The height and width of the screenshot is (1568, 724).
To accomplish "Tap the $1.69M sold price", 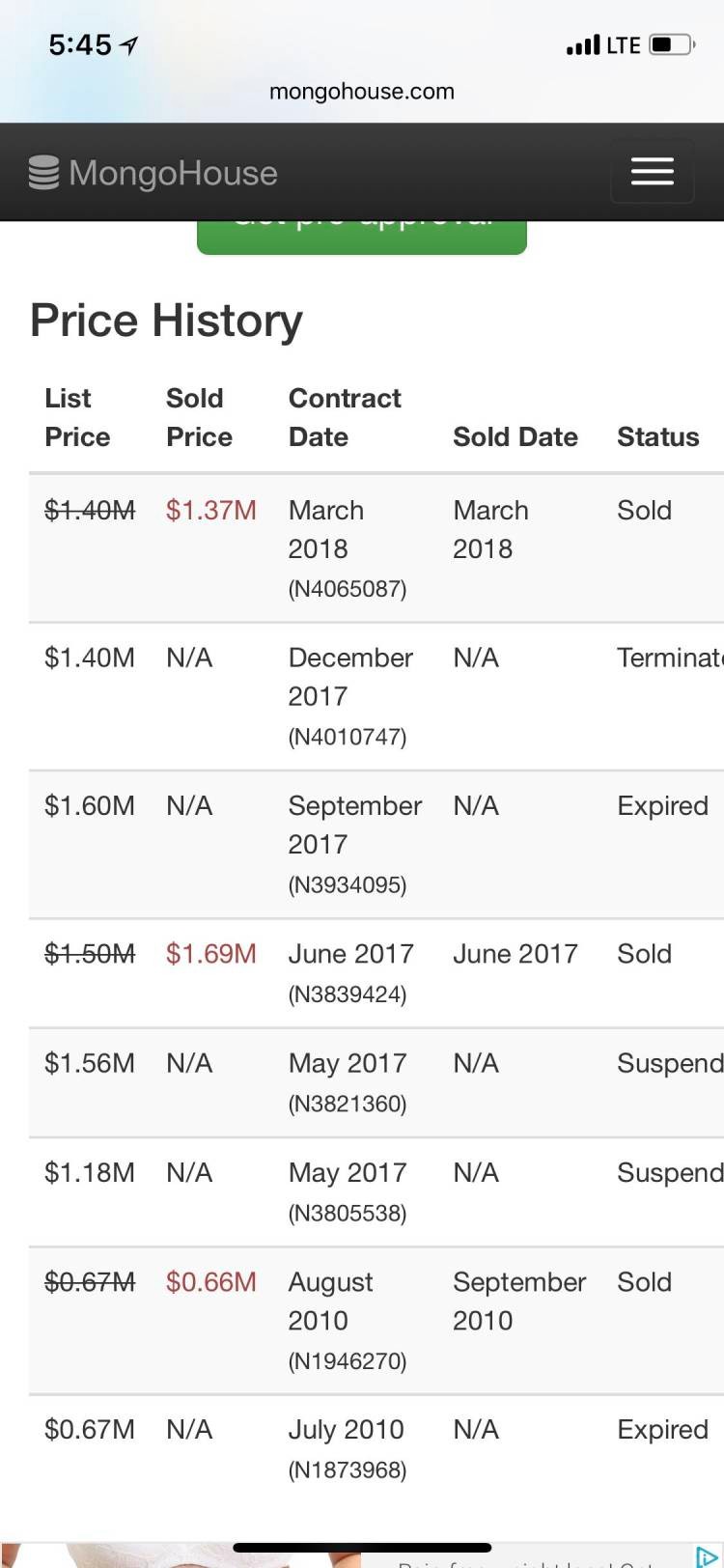I will tap(211, 954).
